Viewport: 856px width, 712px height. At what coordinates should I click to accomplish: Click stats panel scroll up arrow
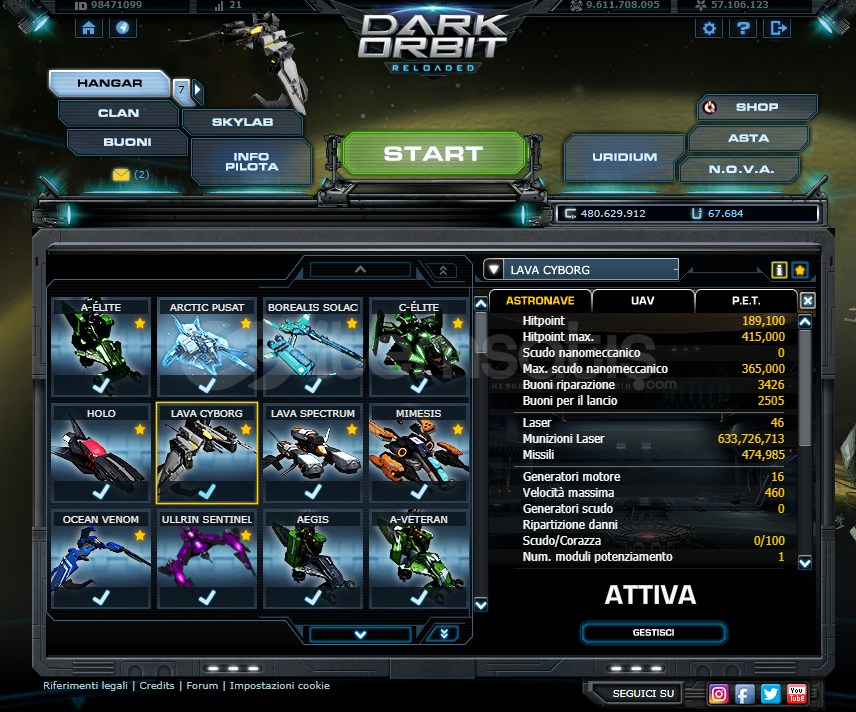click(805, 322)
